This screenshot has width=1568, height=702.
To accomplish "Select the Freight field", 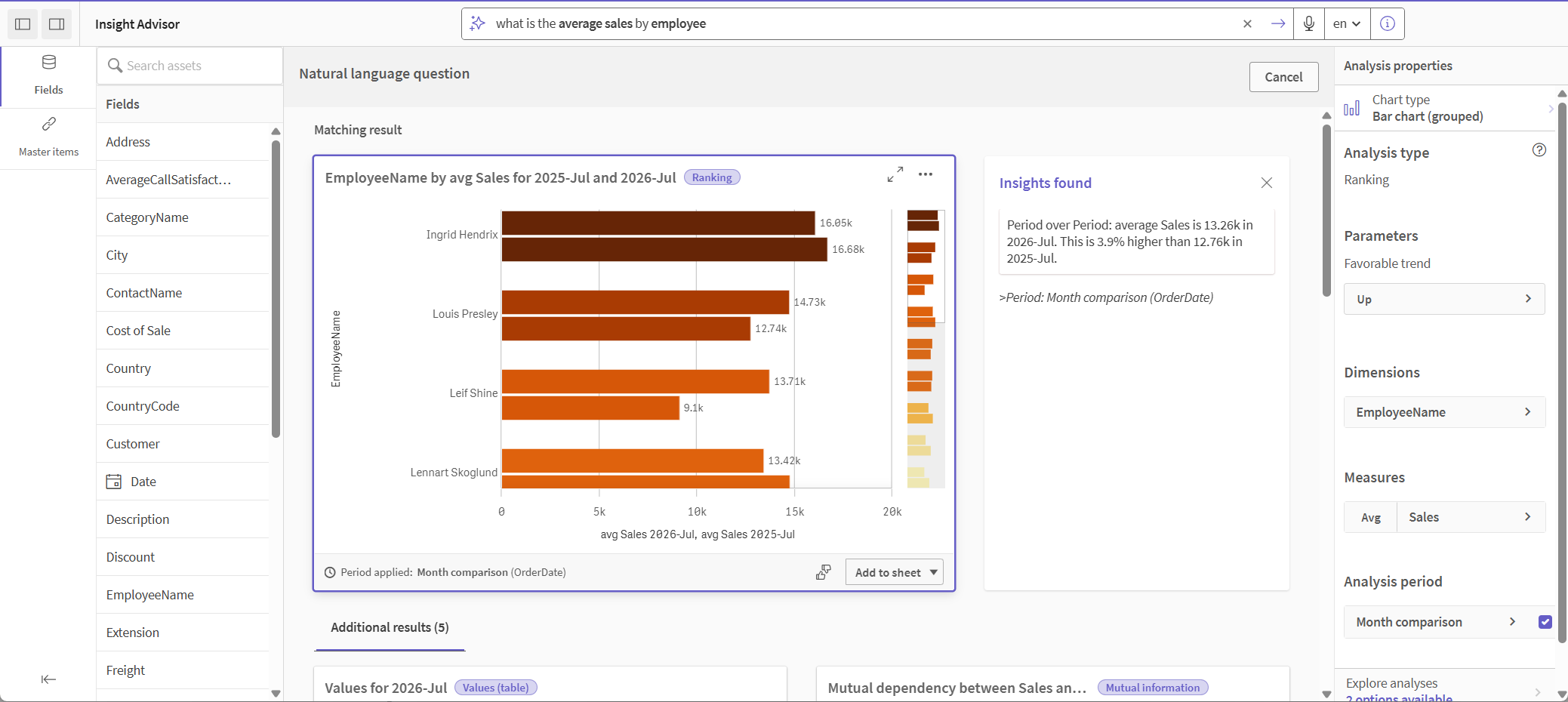I will (x=183, y=670).
